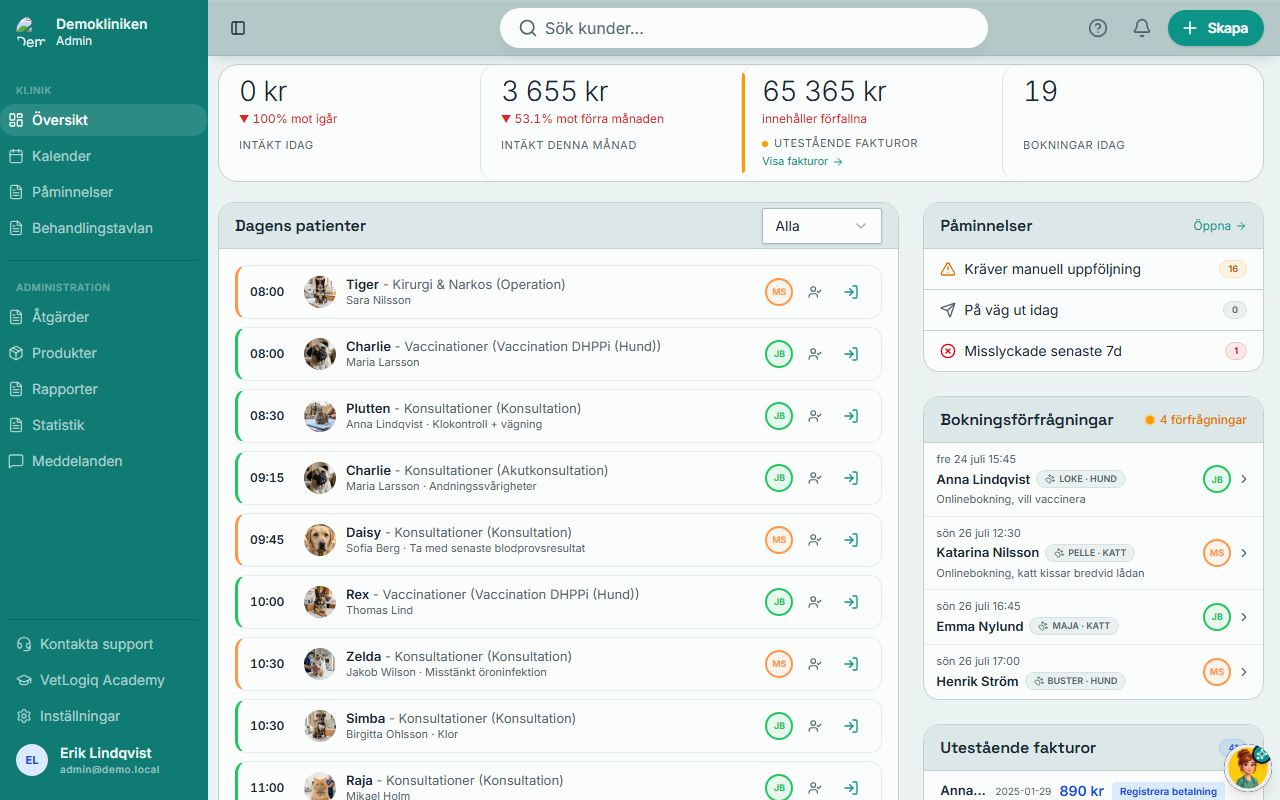Click Visa fakturor link
The image size is (1280, 800).
[x=802, y=161]
